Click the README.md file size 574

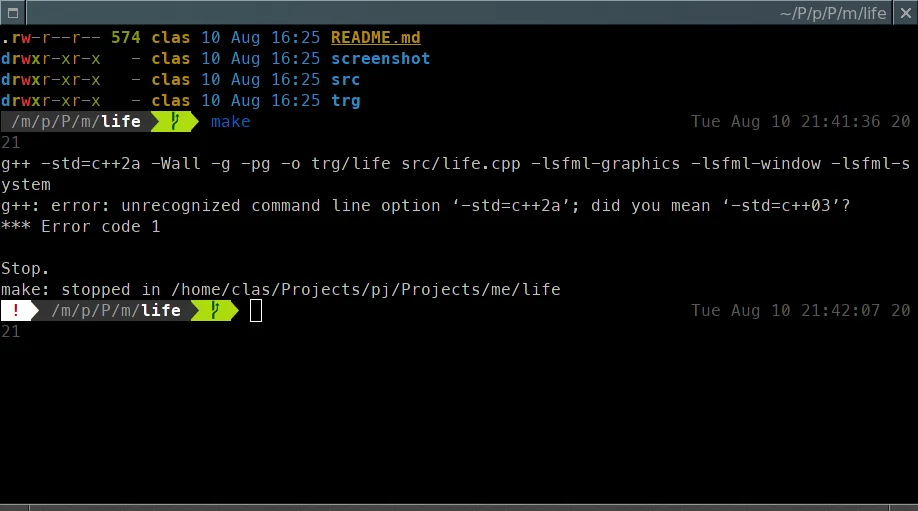pos(125,37)
